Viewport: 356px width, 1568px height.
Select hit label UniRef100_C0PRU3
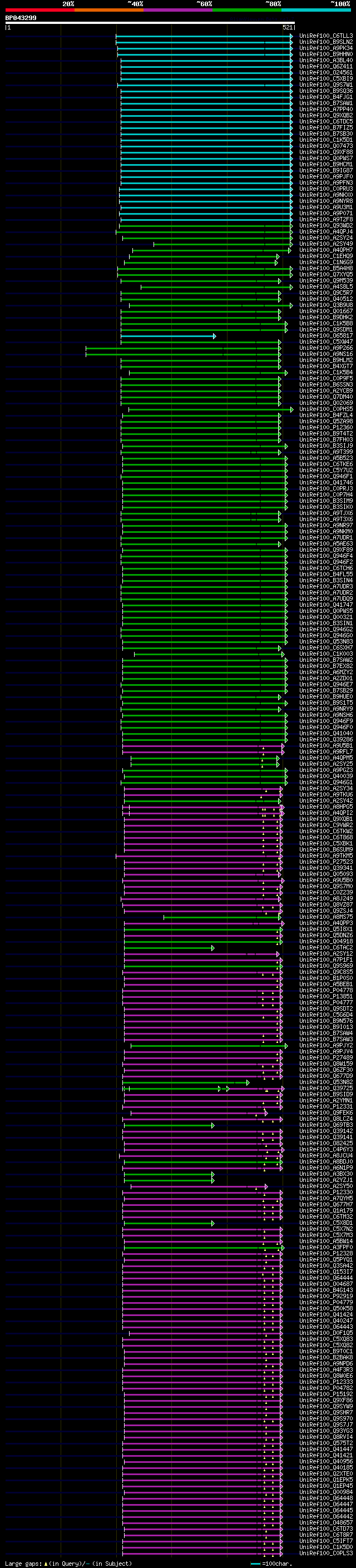tap(325, 189)
